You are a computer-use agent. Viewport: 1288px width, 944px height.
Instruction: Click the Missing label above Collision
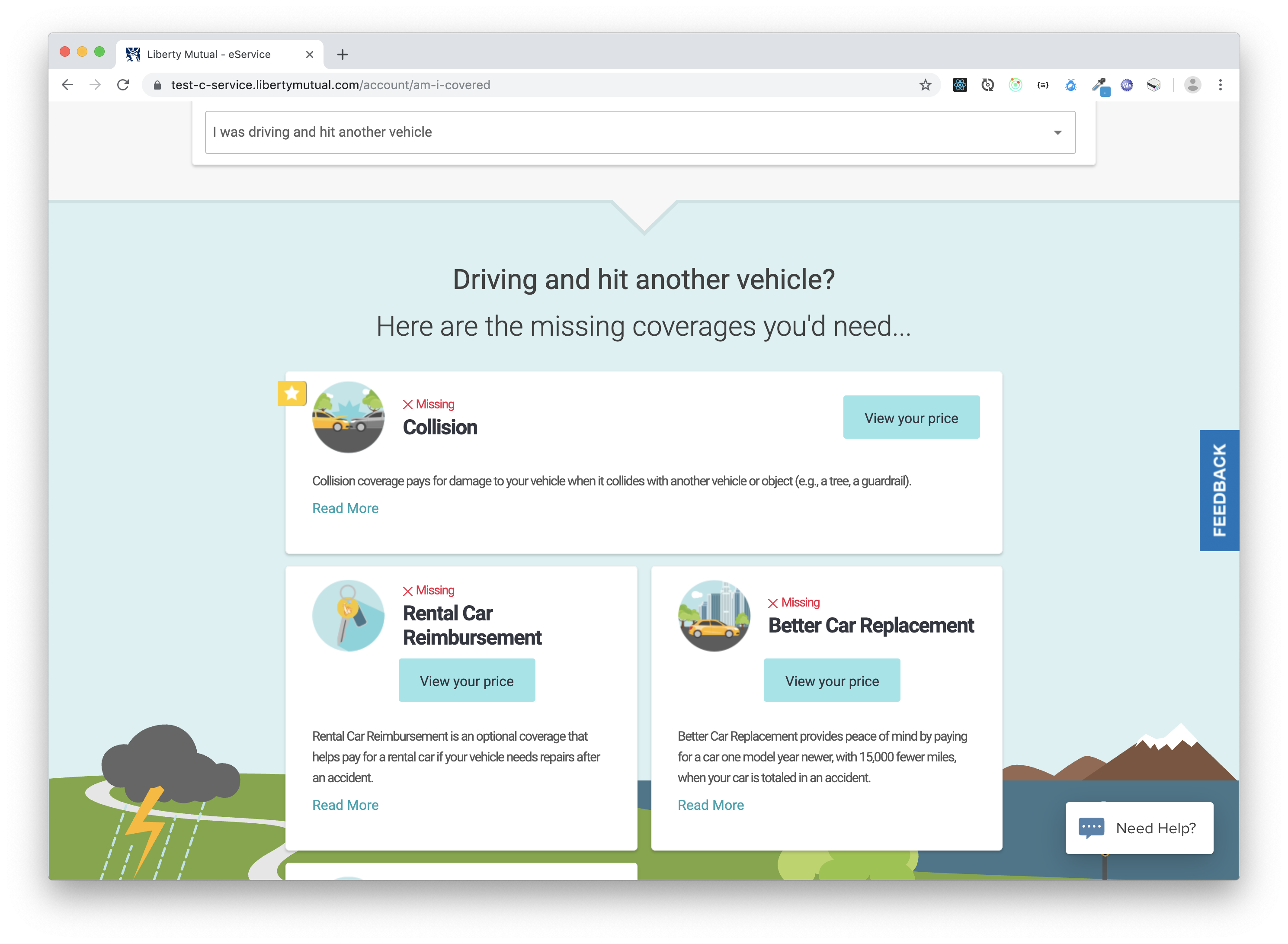pos(428,405)
